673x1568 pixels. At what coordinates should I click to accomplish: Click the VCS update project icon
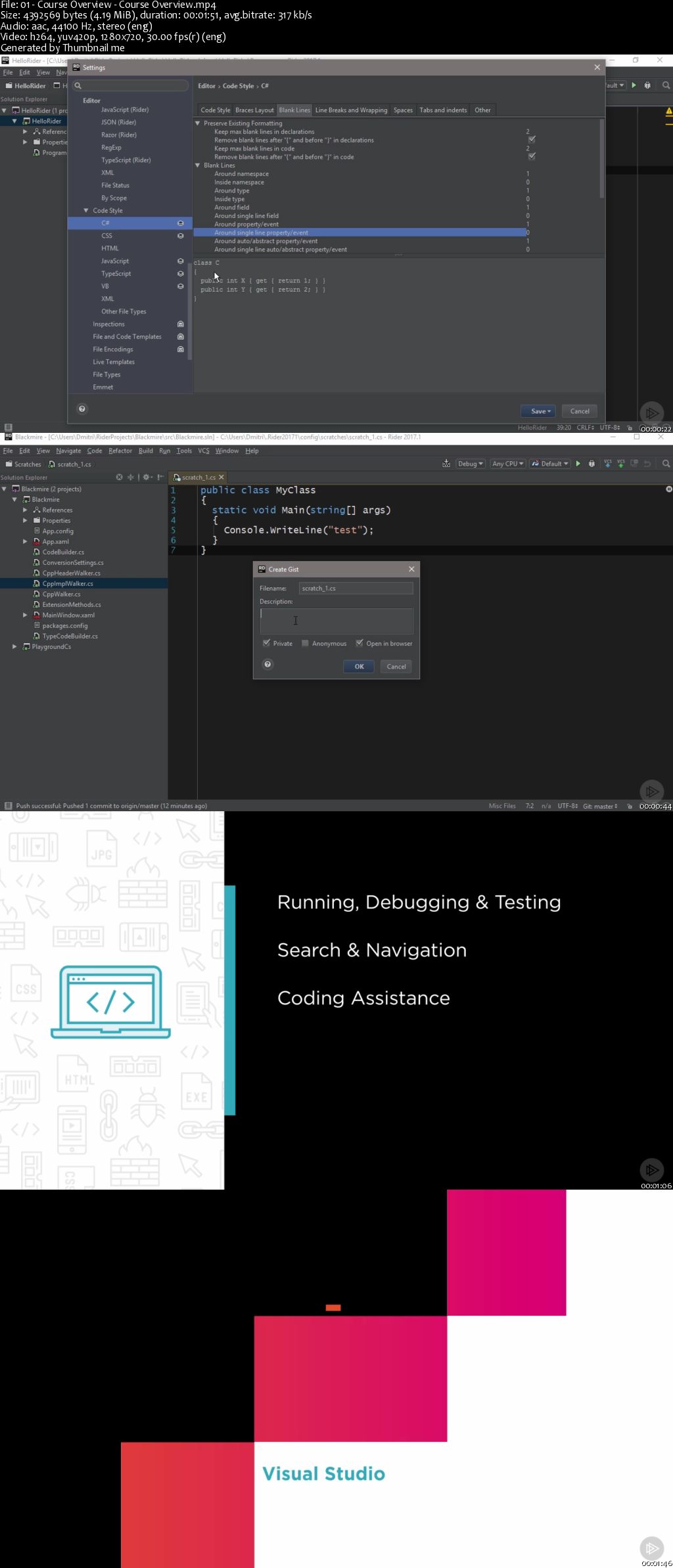click(607, 463)
